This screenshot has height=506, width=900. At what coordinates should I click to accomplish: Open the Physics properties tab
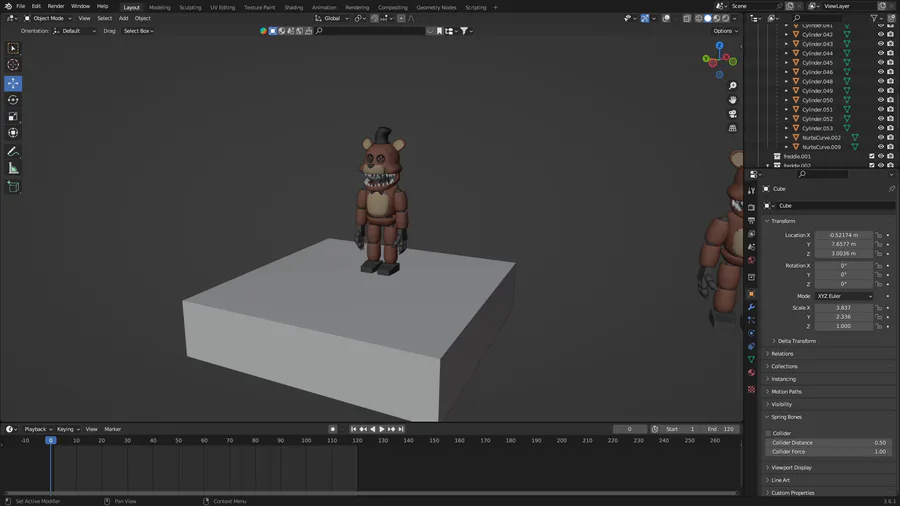pos(751,333)
